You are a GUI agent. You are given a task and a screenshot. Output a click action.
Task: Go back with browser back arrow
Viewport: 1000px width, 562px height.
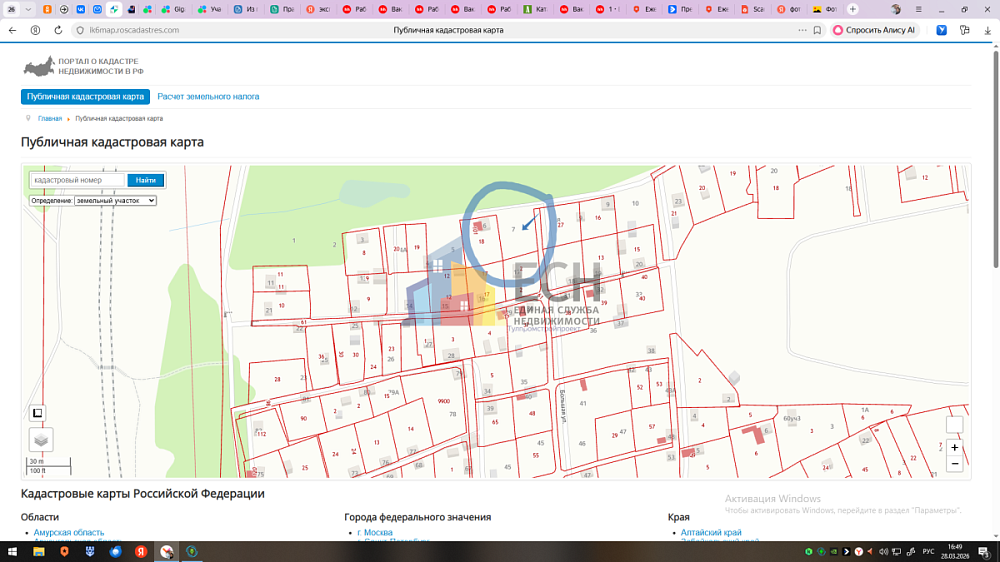[12, 30]
